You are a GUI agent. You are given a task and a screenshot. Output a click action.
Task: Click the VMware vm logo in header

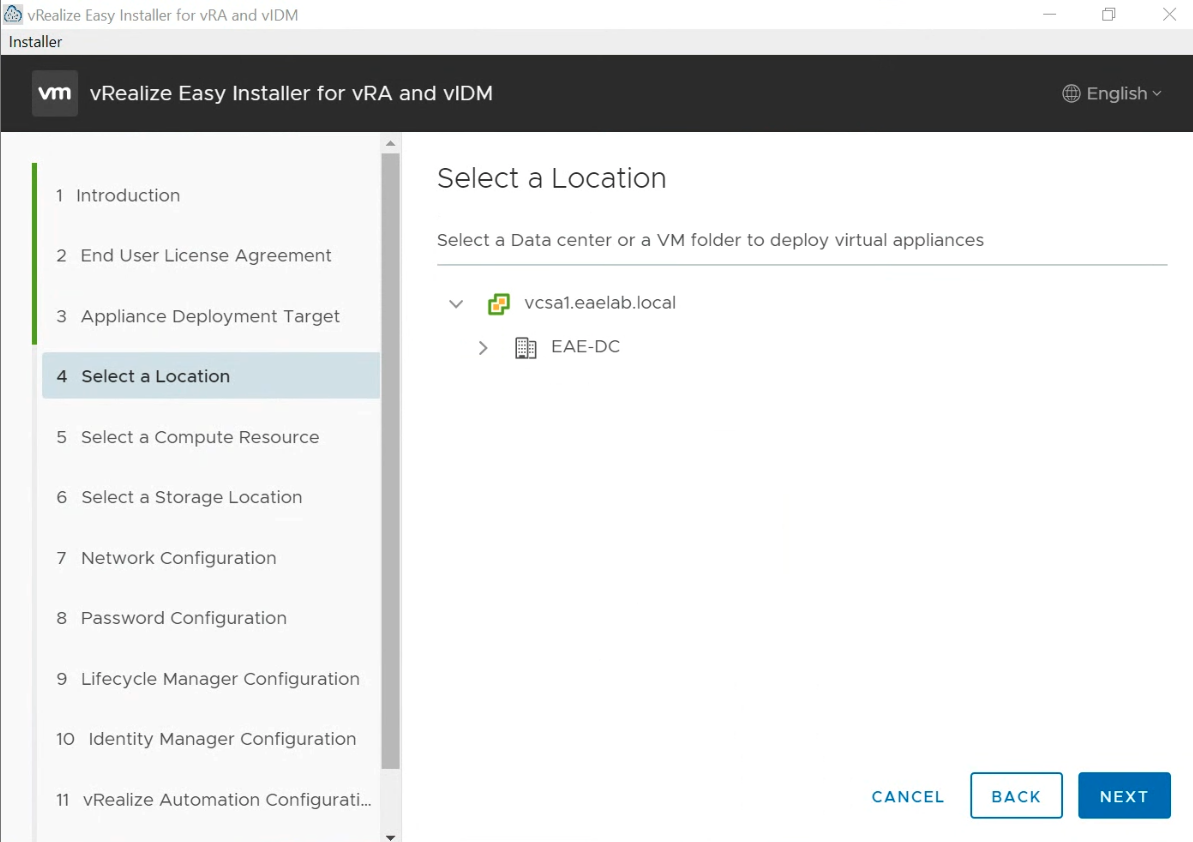[x=54, y=93]
